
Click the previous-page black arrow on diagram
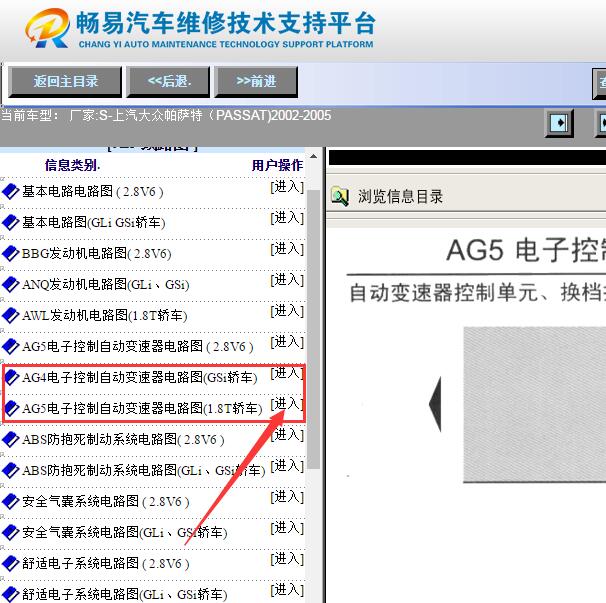436,404
